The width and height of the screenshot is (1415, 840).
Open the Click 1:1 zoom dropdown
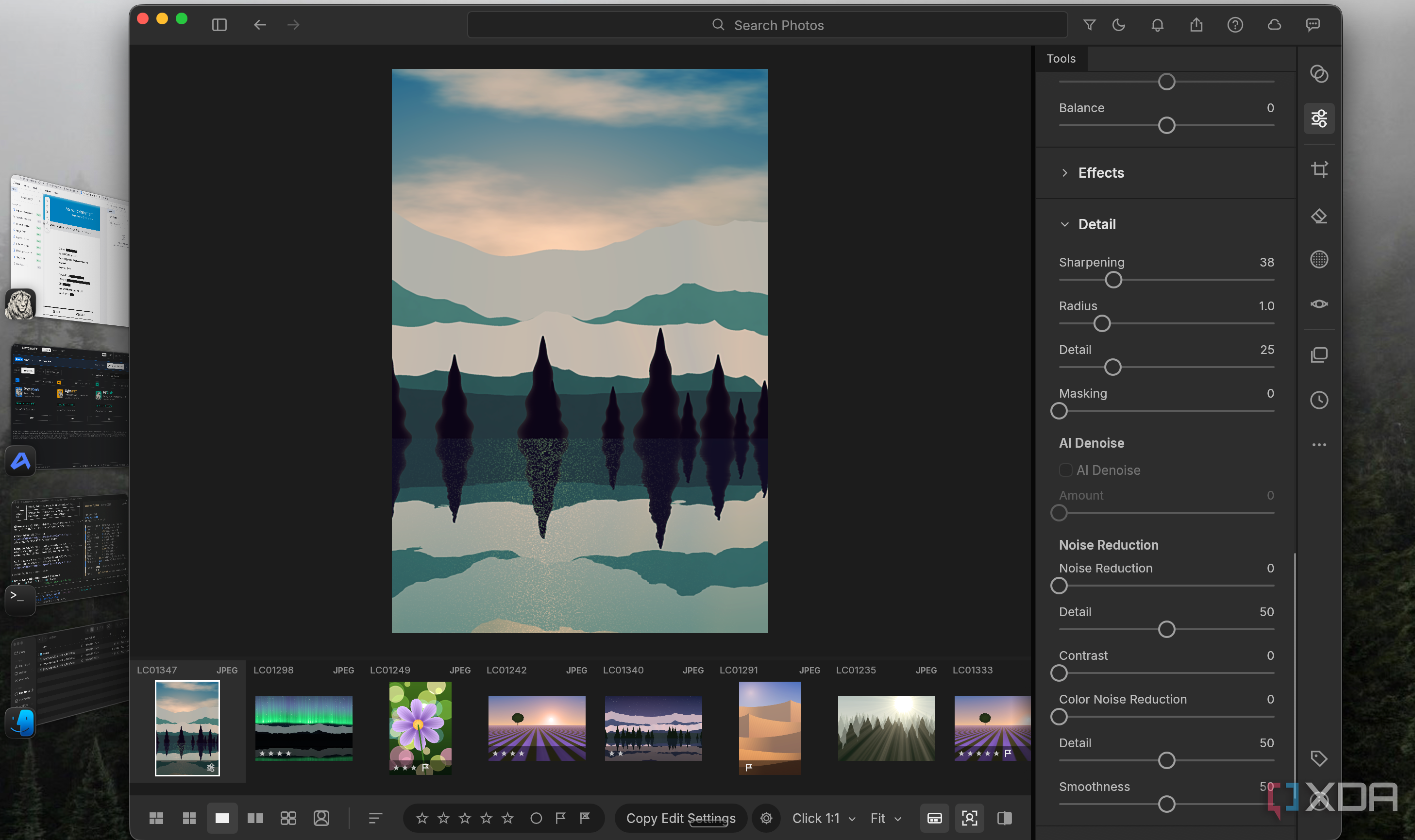[824, 819]
